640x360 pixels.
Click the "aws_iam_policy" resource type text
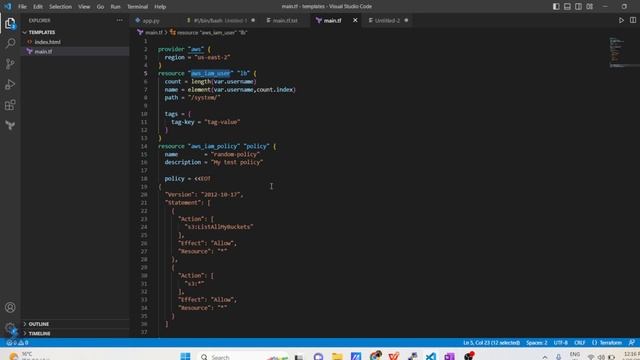pos(214,146)
